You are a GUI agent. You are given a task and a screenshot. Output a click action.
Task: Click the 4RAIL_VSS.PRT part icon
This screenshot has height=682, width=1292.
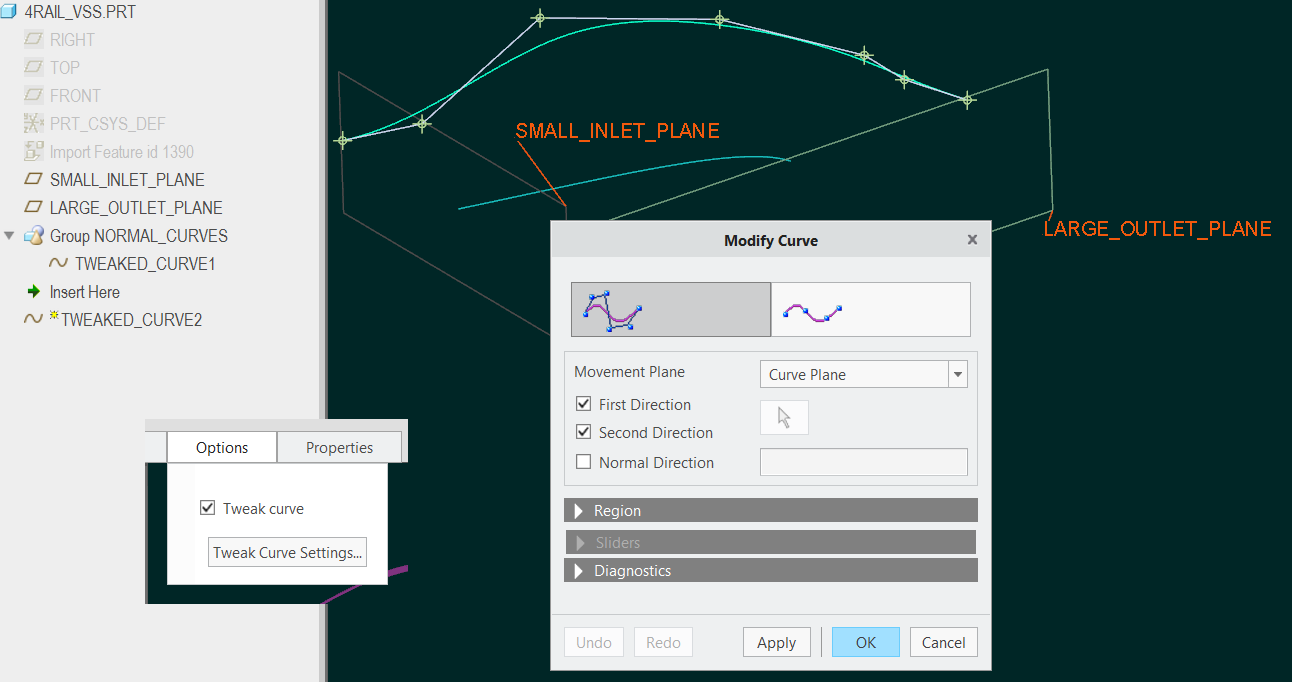pos(9,12)
